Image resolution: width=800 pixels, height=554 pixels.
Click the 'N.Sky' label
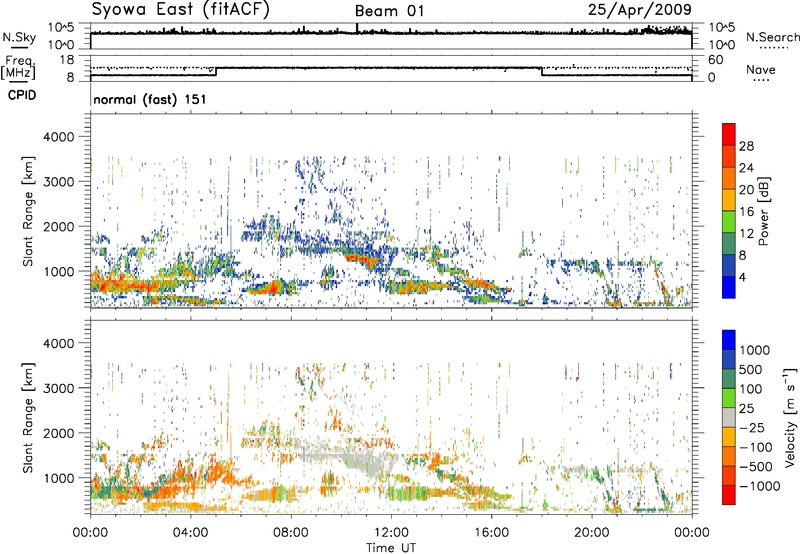pyautogui.click(x=19, y=37)
